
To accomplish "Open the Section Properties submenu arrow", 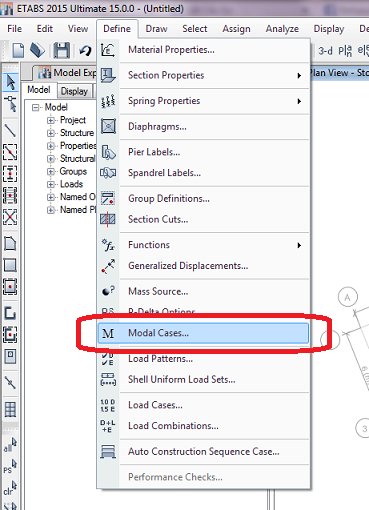I will (299, 75).
